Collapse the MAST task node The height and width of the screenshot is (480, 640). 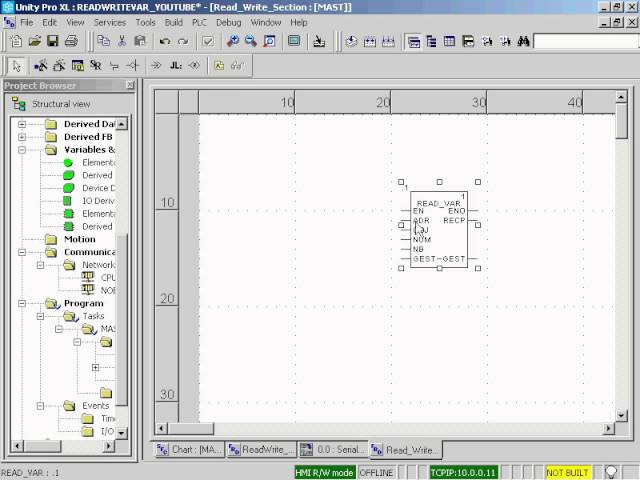(x=59, y=329)
